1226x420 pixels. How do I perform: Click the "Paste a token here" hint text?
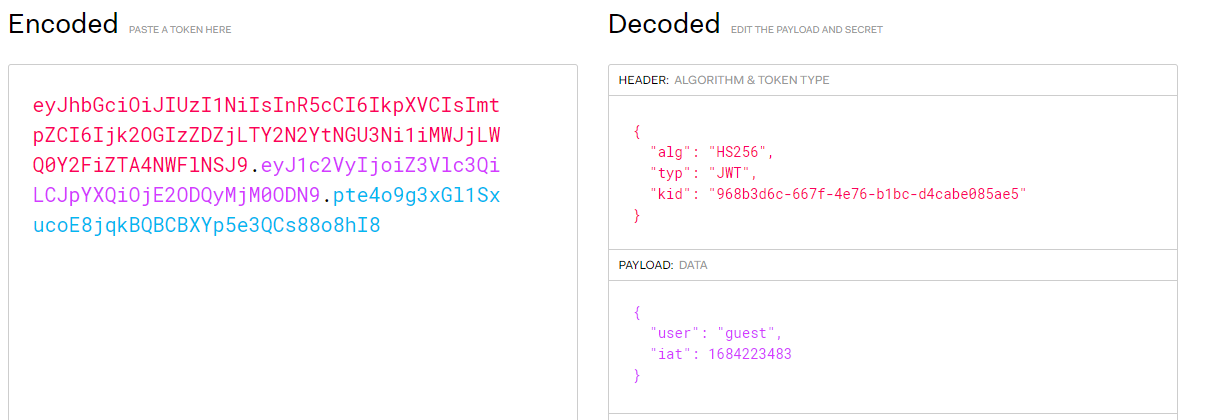click(x=180, y=30)
